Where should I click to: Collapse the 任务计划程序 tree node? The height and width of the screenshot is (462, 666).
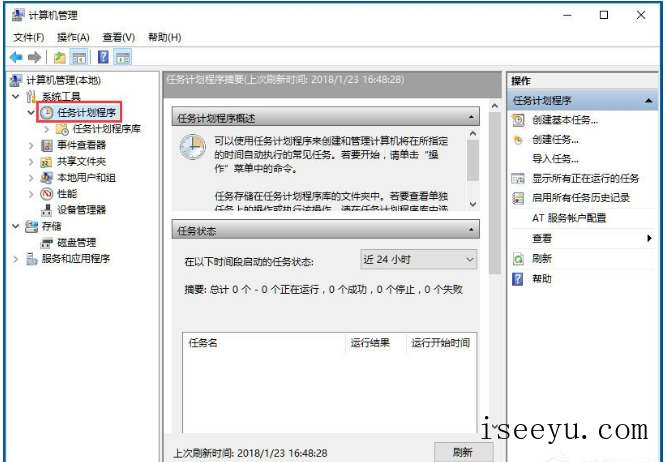pos(31,113)
